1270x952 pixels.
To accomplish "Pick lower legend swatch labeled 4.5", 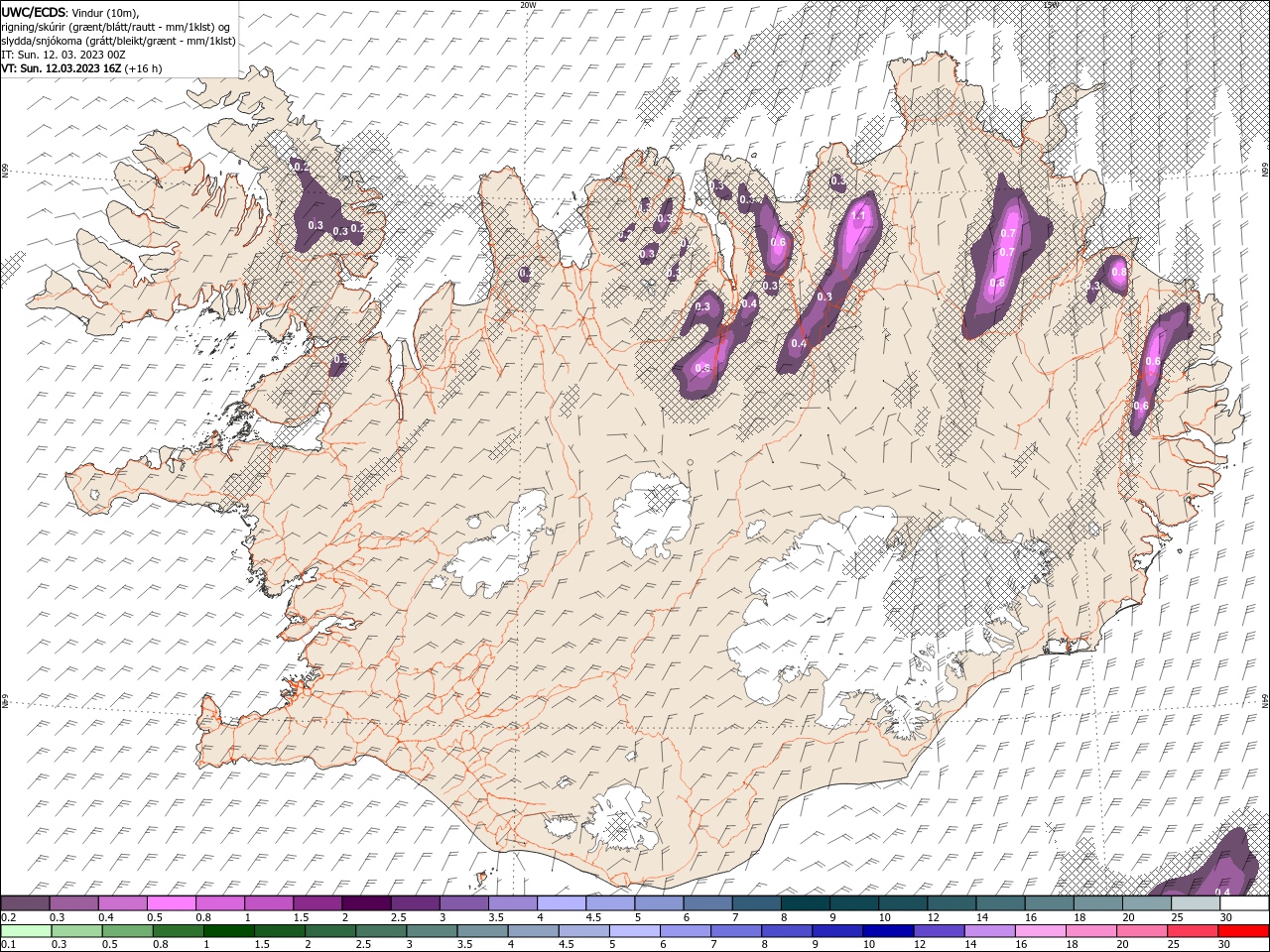I will pos(584,931).
